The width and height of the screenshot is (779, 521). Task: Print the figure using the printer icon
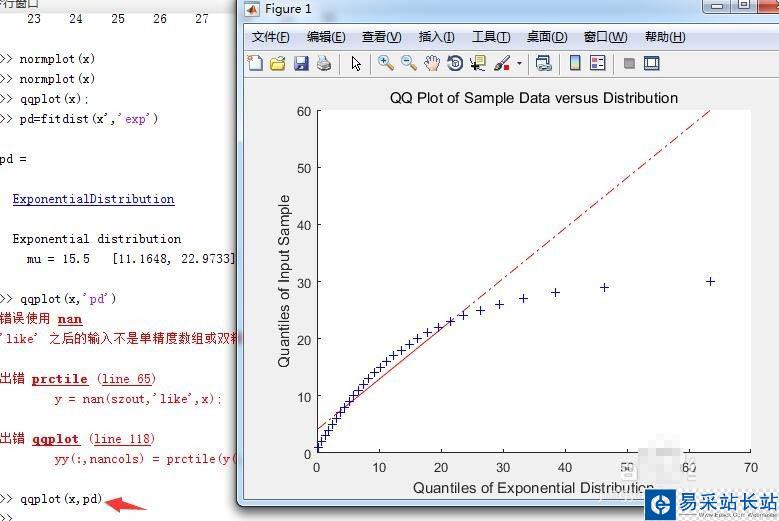[x=324, y=64]
